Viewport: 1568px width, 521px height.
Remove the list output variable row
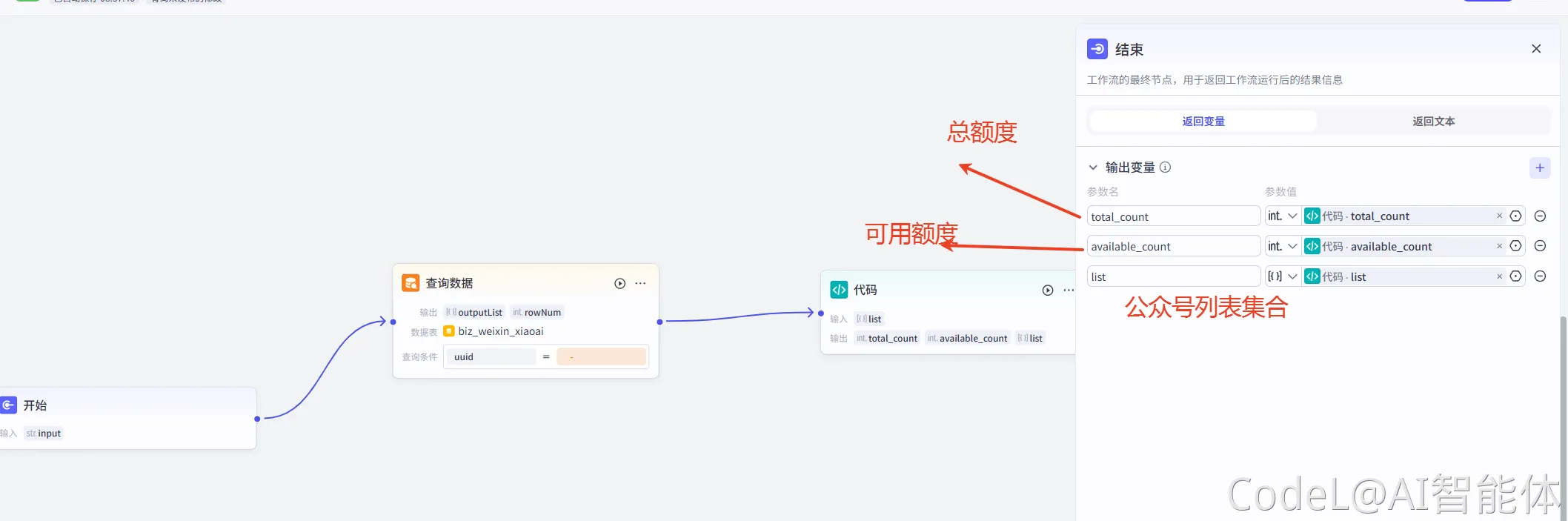click(1539, 276)
